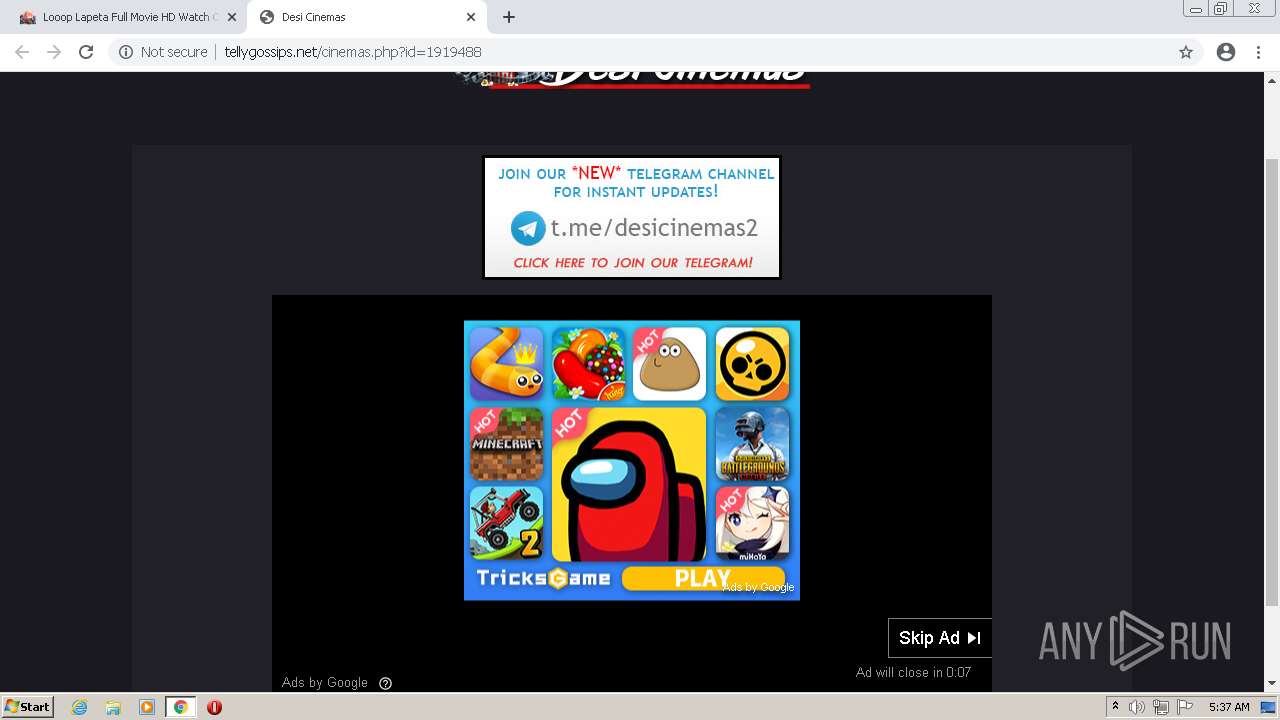The image size is (1280, 720).
Task: Close the Desi Cinemas tab
Action: [471, 17]
